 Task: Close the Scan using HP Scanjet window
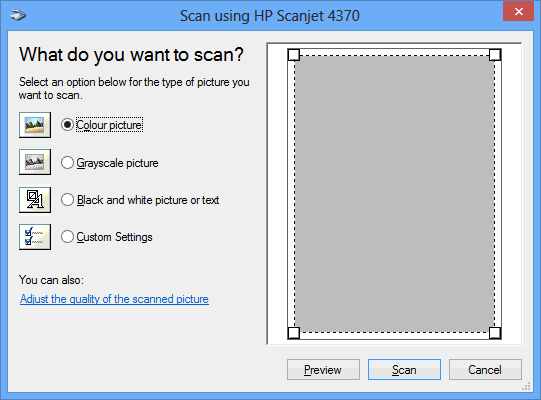pyautogui.click(x=519, y=12)
